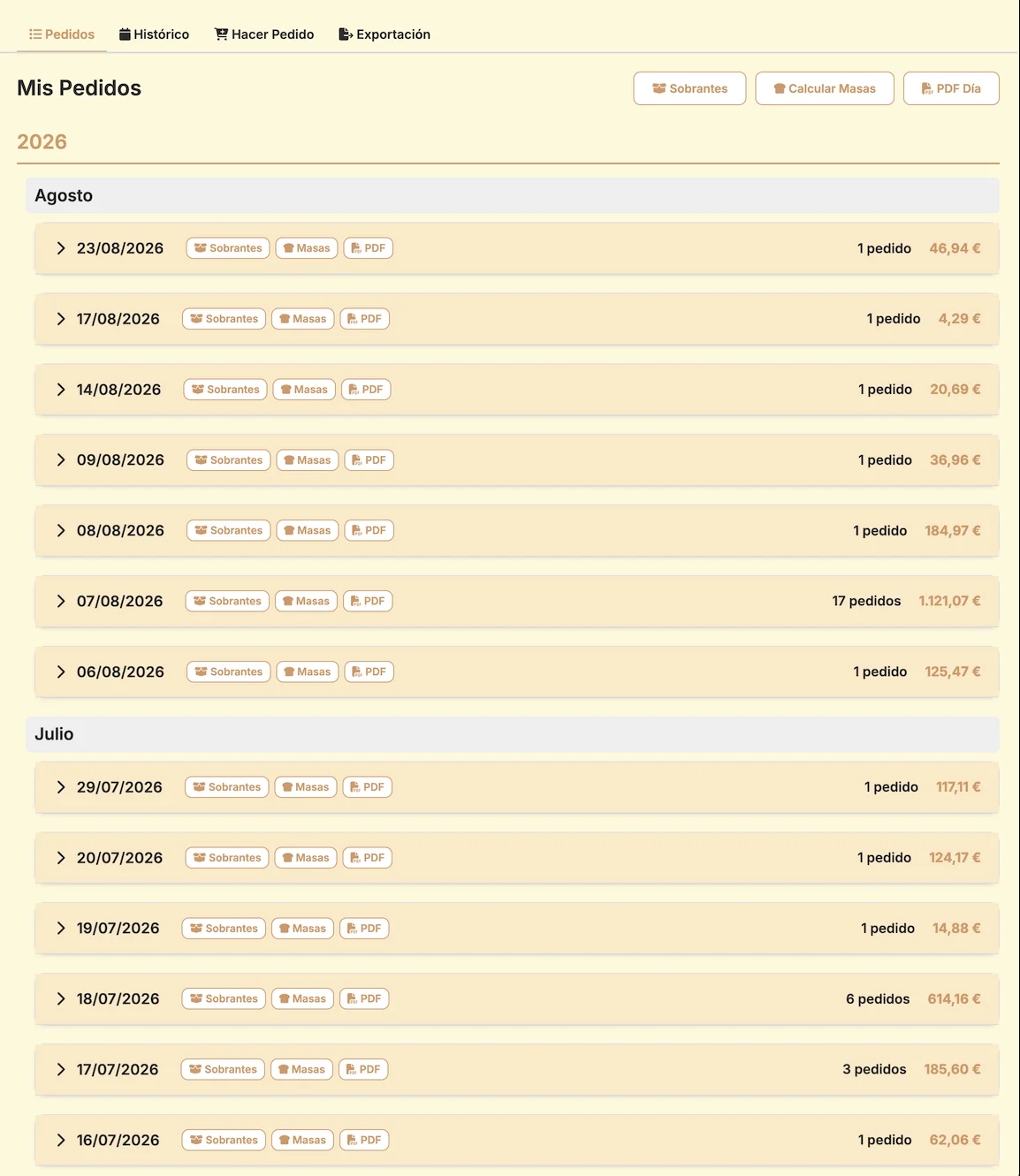Viewport: 1020px width, 1176px height.
Task: Download the PDF for 18/07/2026
Action: click(x=364, y=999)
